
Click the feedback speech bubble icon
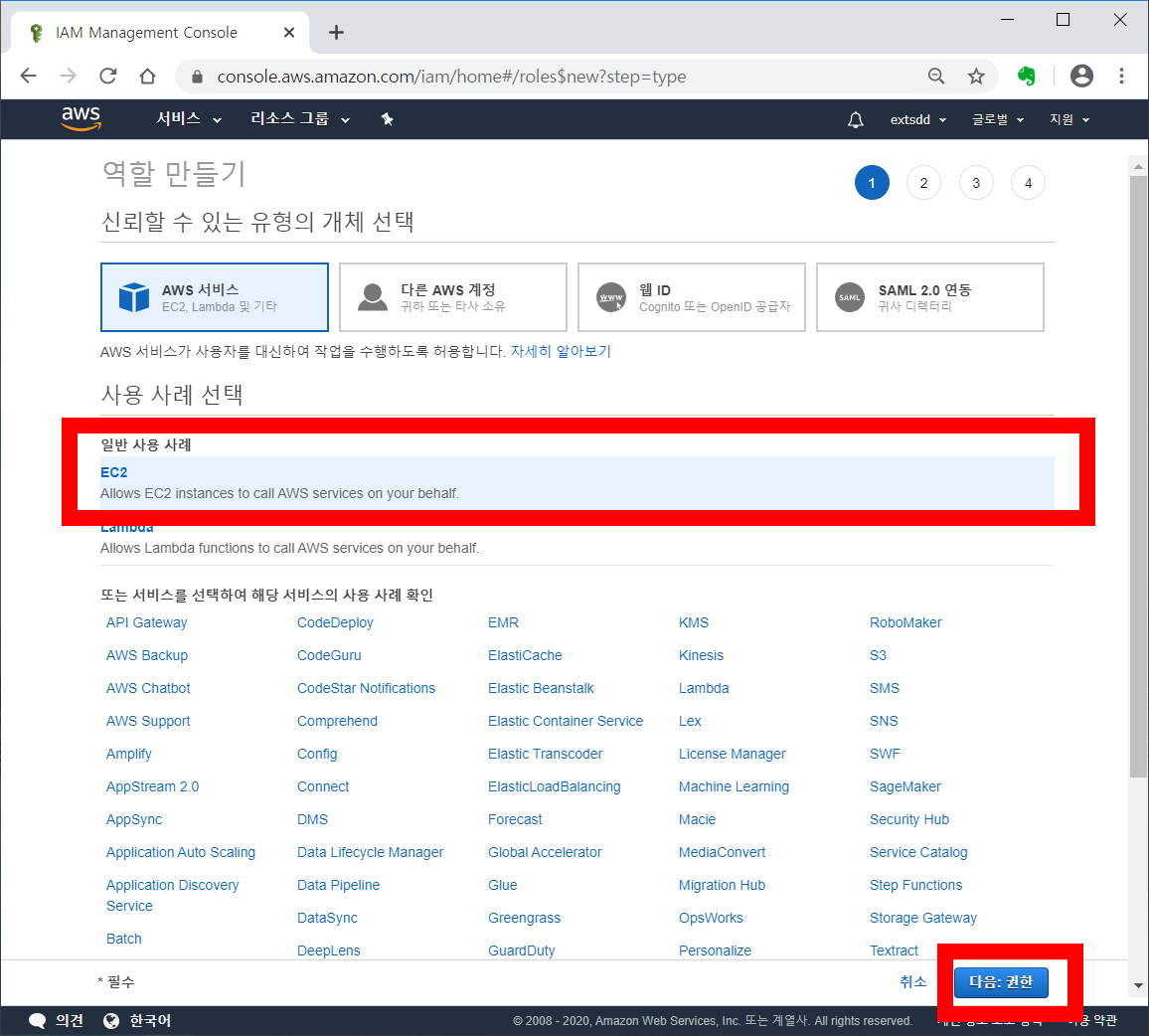37,1021
